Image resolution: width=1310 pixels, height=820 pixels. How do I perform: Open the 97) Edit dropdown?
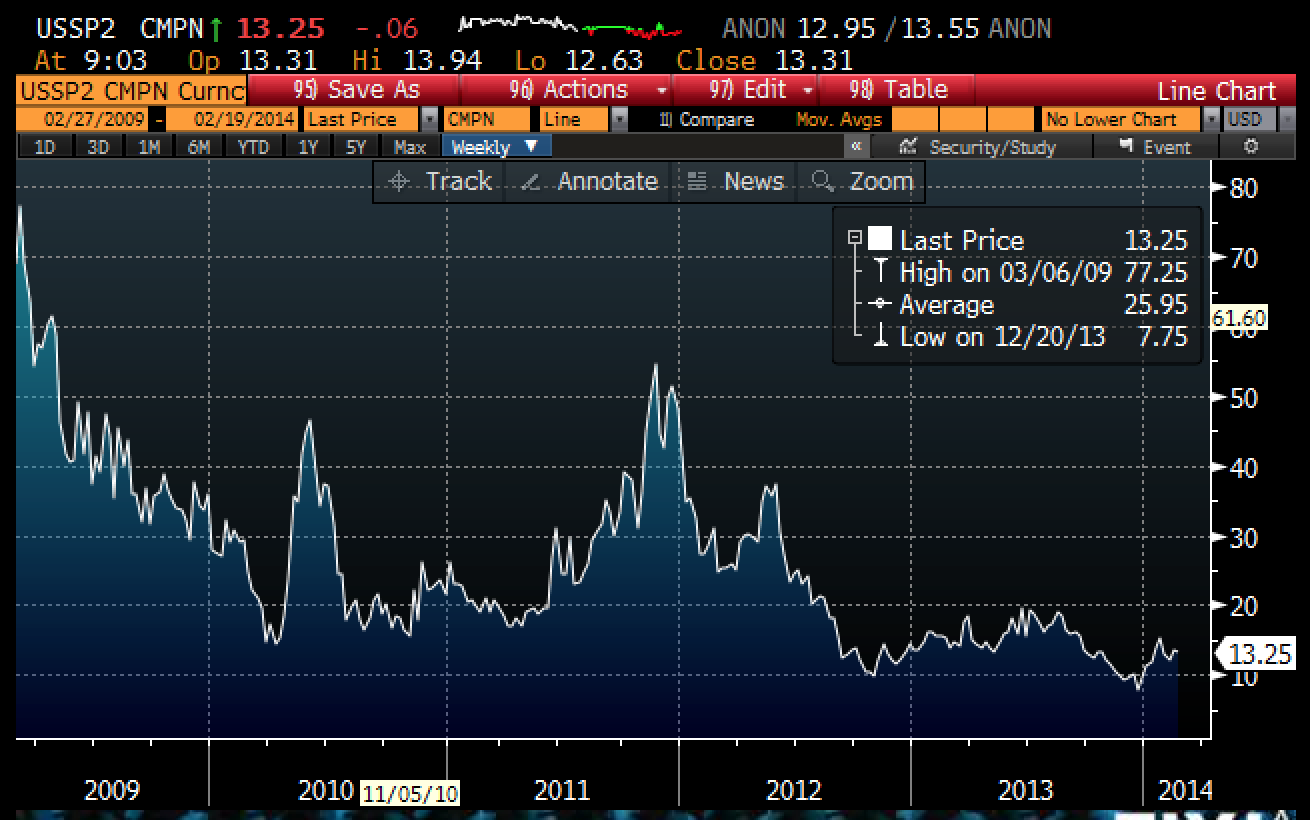click(x=761, y=90)
